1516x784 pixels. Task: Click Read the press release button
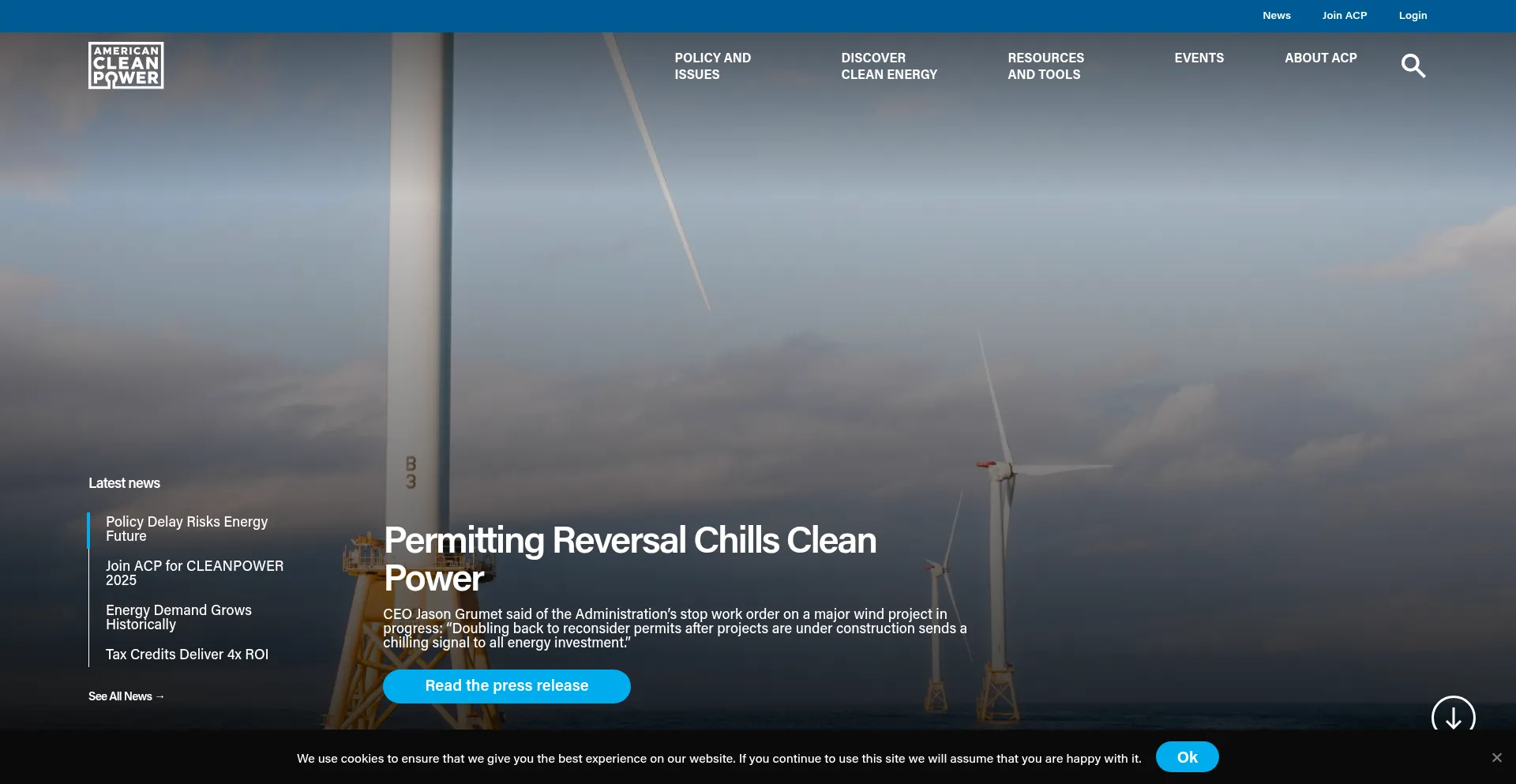pyautogui.click(x=506, y=685)
